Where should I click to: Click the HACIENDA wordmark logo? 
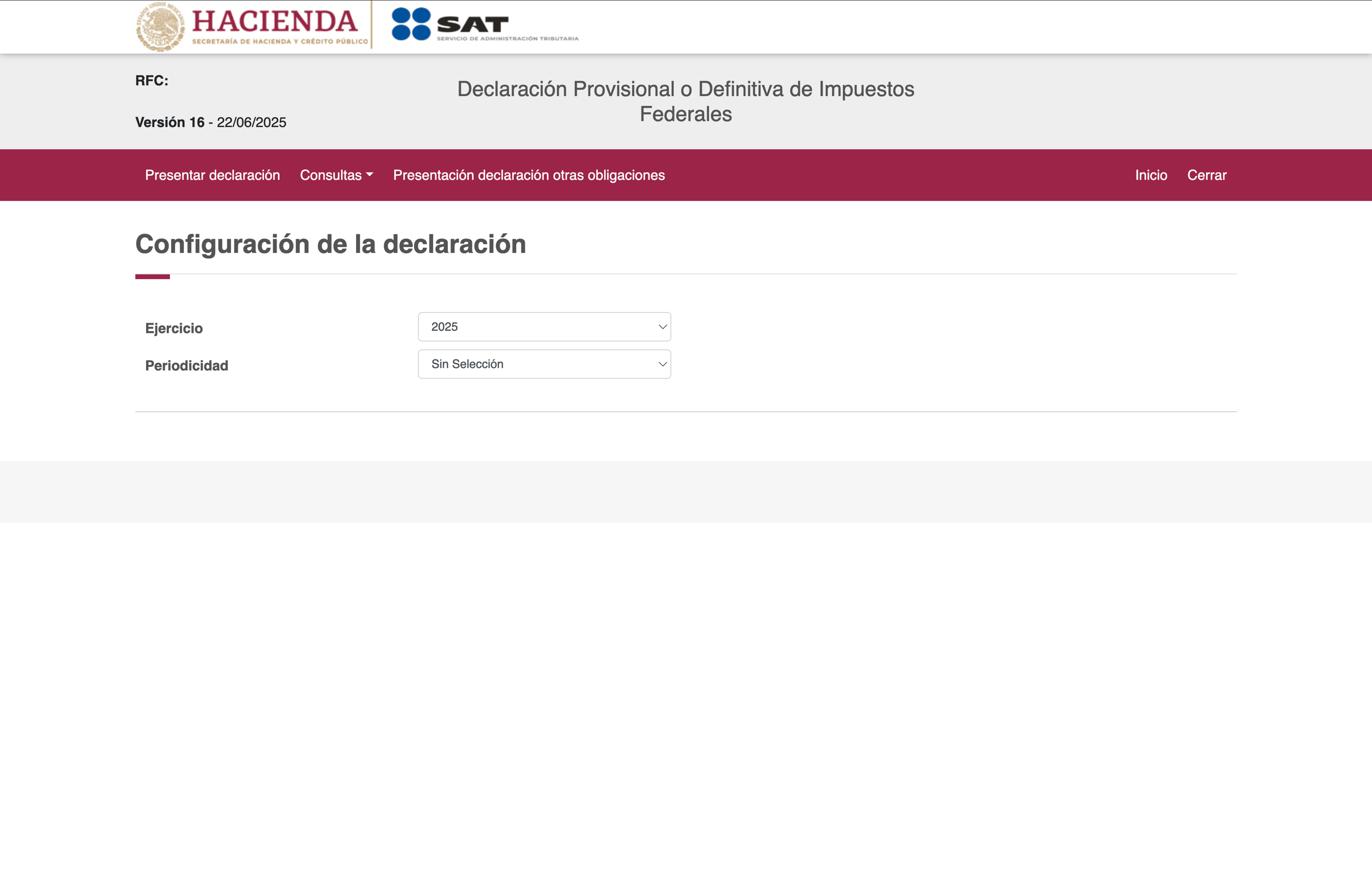click(275, 22)
